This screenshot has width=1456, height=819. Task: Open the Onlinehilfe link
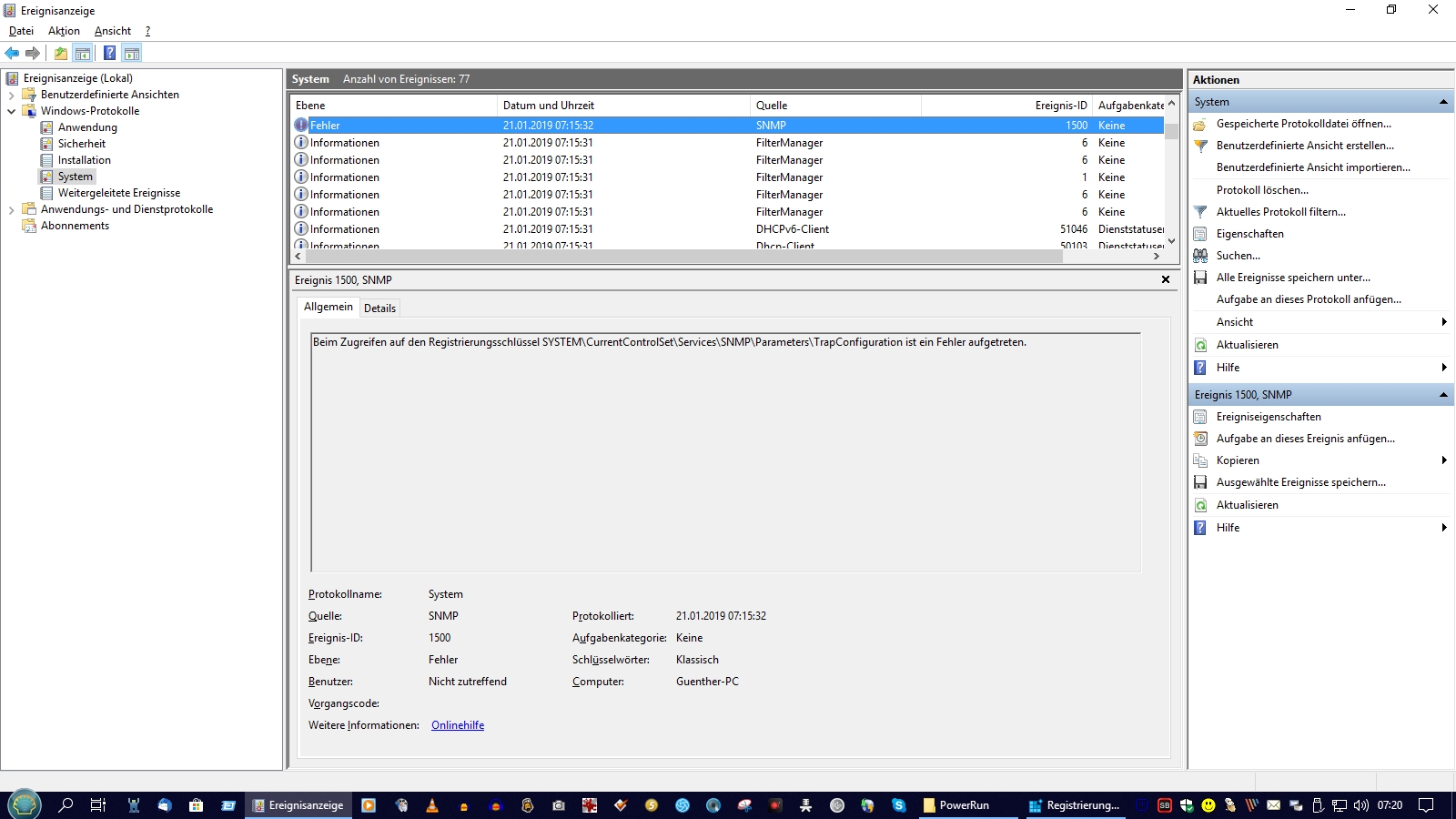[x=458, y=725]
